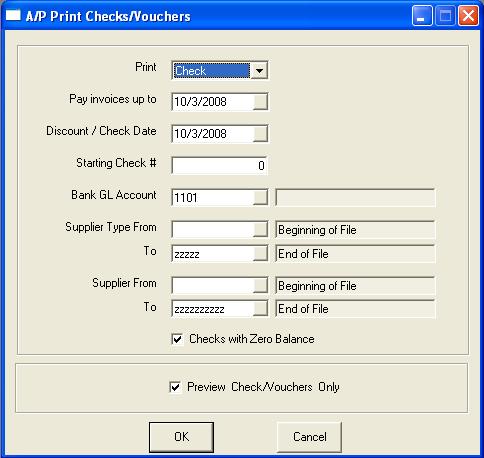
Task: Click the Supplier Type To lookup button
Action: tap(260, 253)
